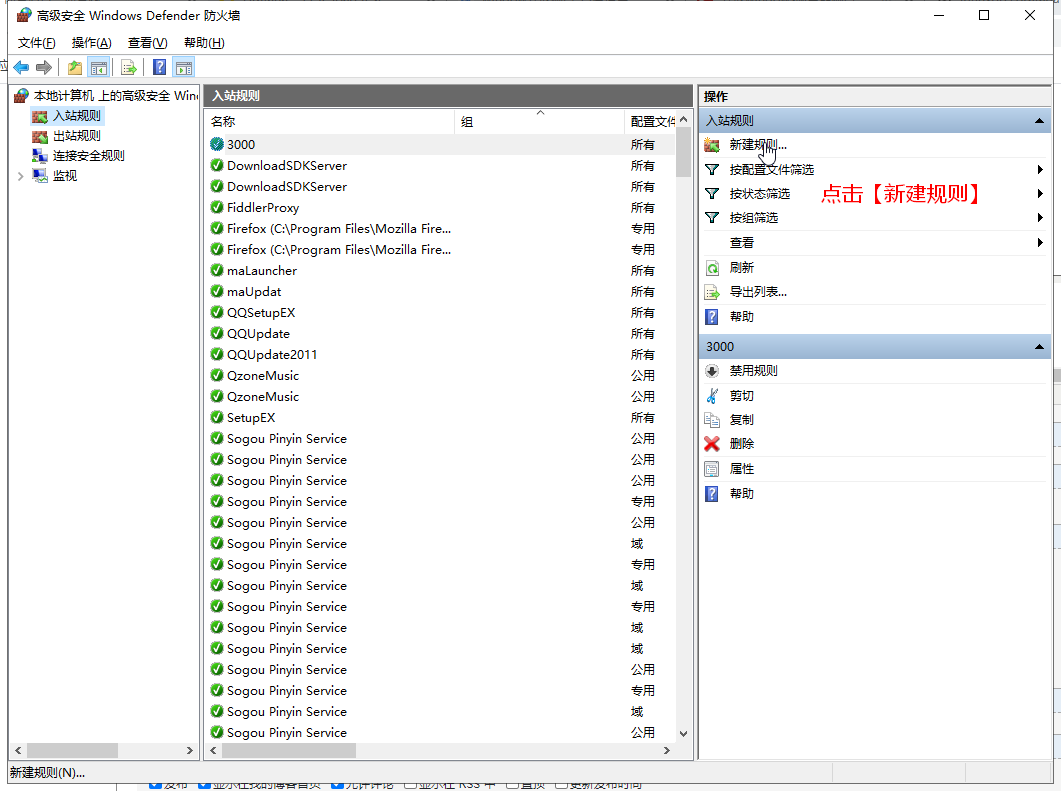Sort by the 名称 column header
This screenshot has width=1061, height=791.
coord(330,122)
